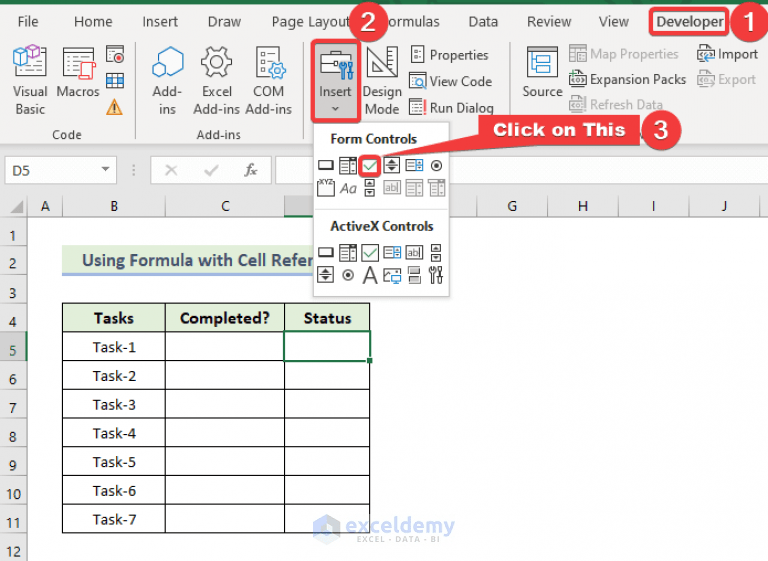Click the Insert Function fx button

tap(250, 170)
